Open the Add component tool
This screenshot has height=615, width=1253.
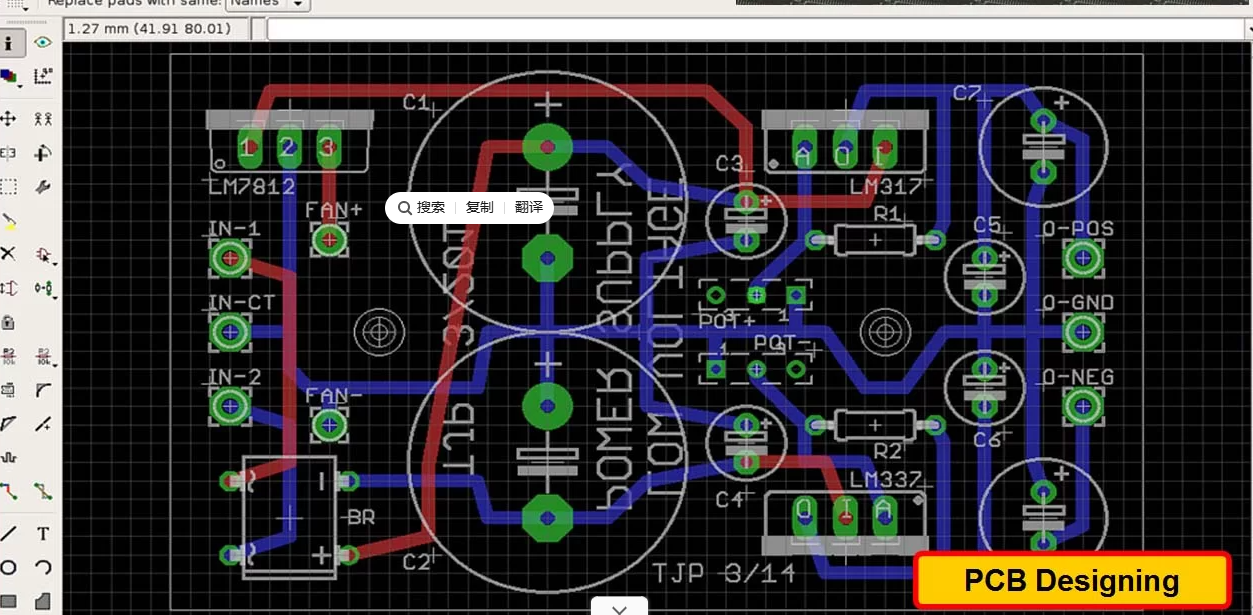43,254
